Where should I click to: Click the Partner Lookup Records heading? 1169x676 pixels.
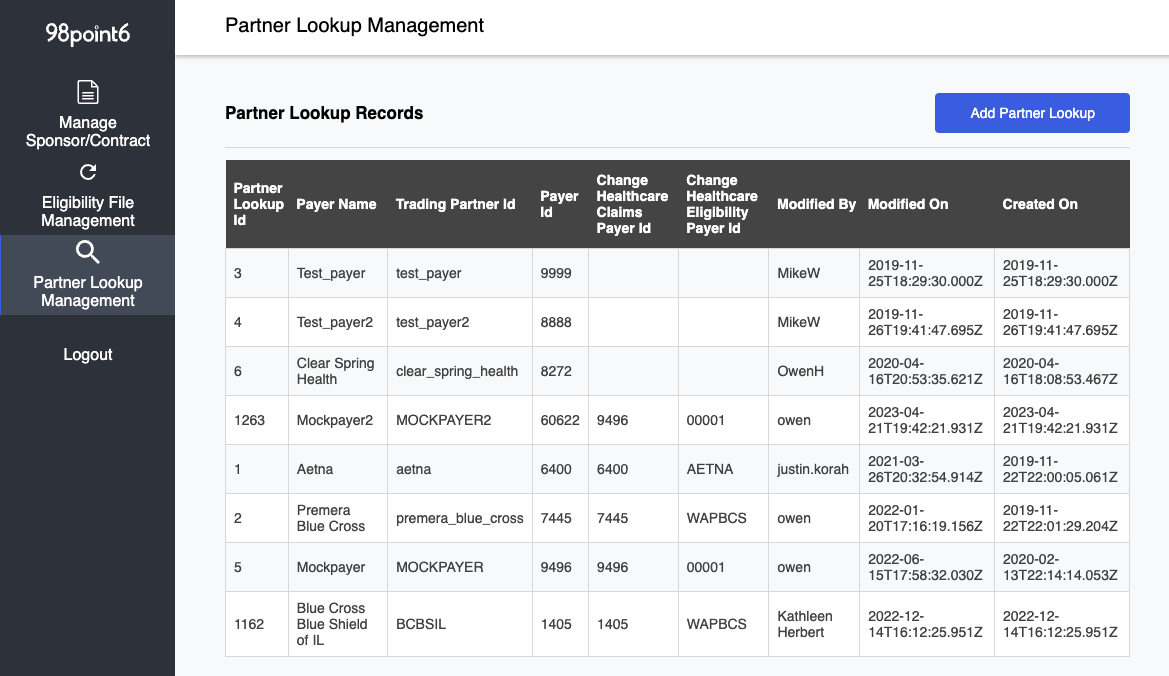[324, 113]
